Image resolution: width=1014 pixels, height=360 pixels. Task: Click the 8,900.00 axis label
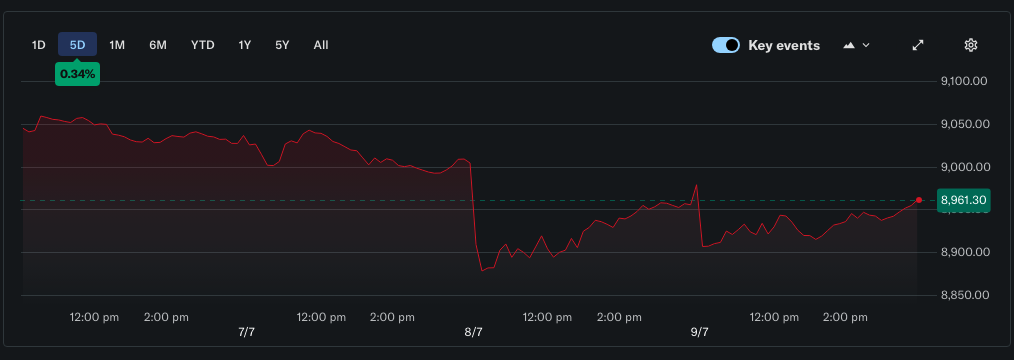click(964, 252)
